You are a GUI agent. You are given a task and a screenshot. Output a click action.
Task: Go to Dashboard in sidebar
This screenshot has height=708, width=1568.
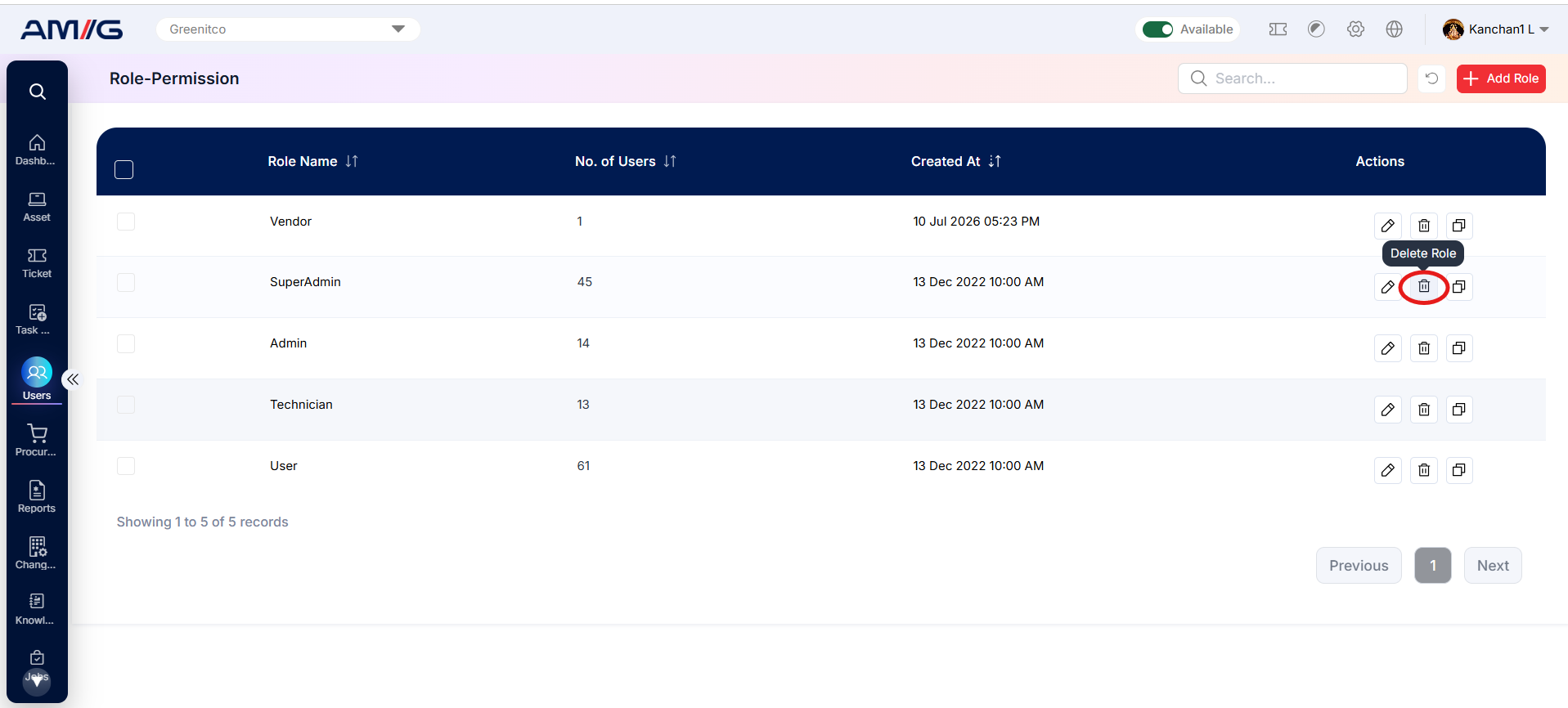point(37,150)
